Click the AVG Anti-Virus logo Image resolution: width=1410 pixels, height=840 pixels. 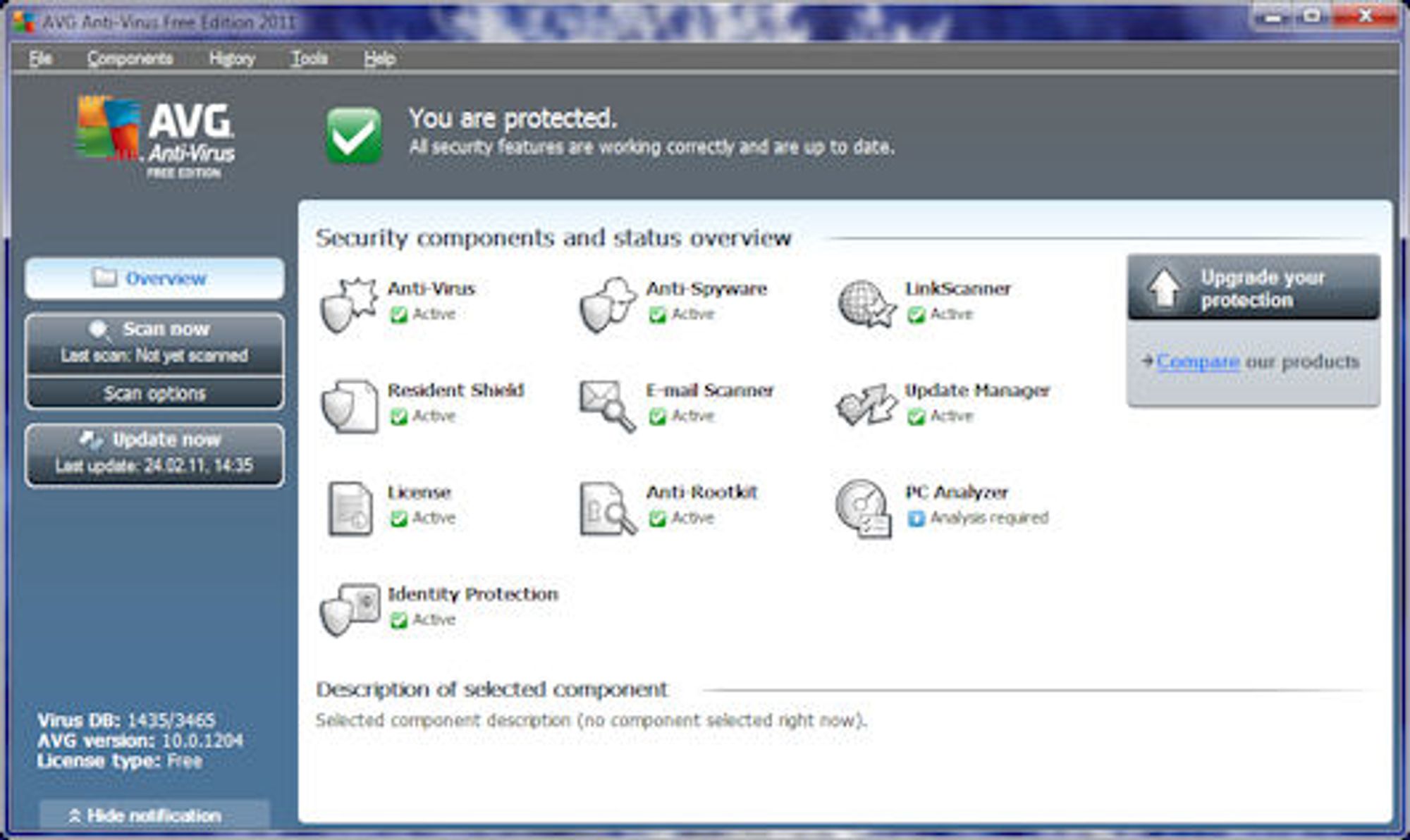pos(156,137)
